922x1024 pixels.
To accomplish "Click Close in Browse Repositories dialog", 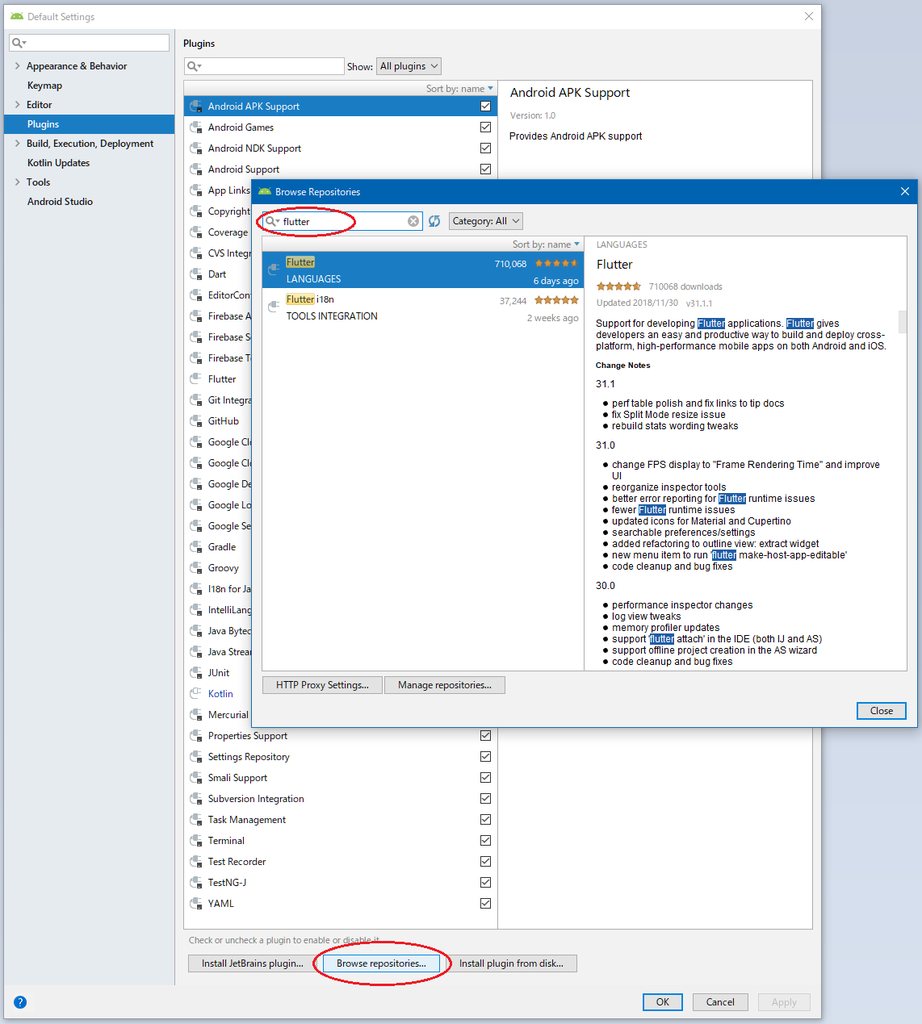I will (x=882, y=711).
